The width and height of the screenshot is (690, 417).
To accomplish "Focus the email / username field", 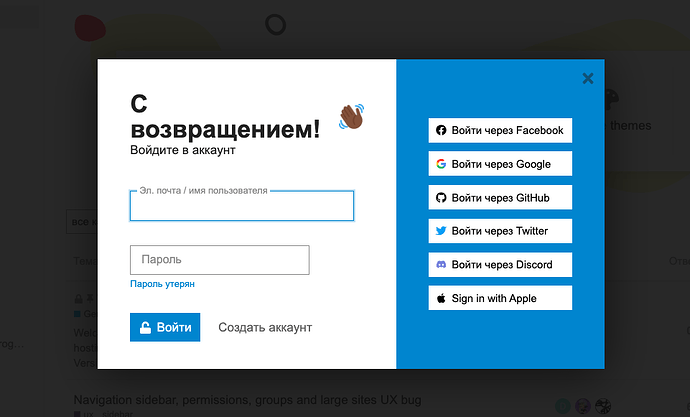I will pos(242,205).
